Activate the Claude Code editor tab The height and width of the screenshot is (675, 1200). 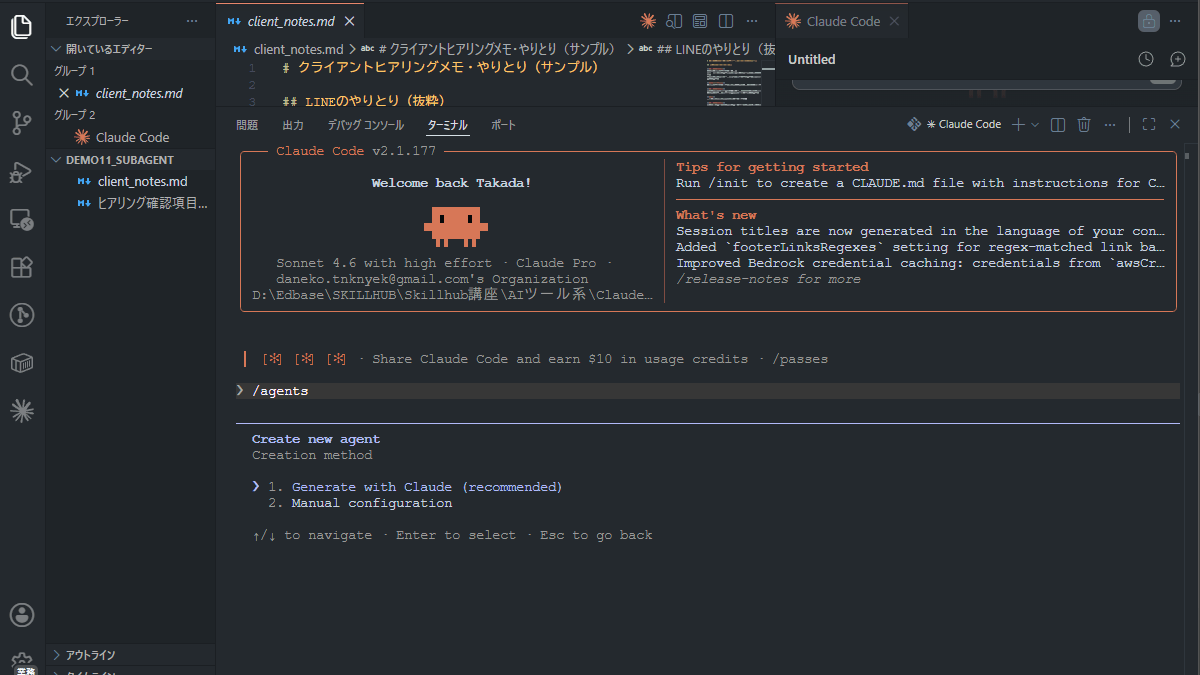tap(843, 21)
